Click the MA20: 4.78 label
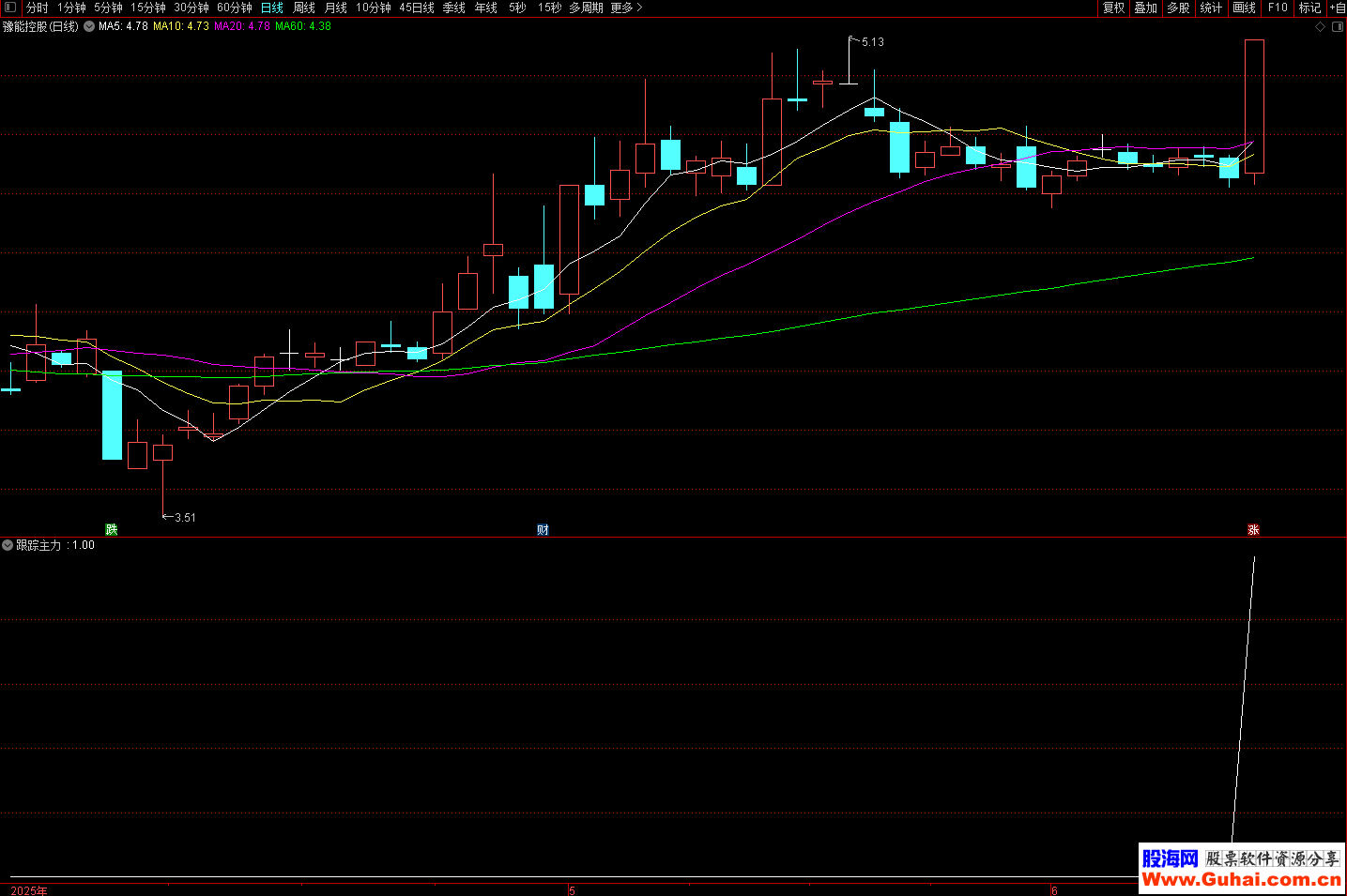 [242, 26]
